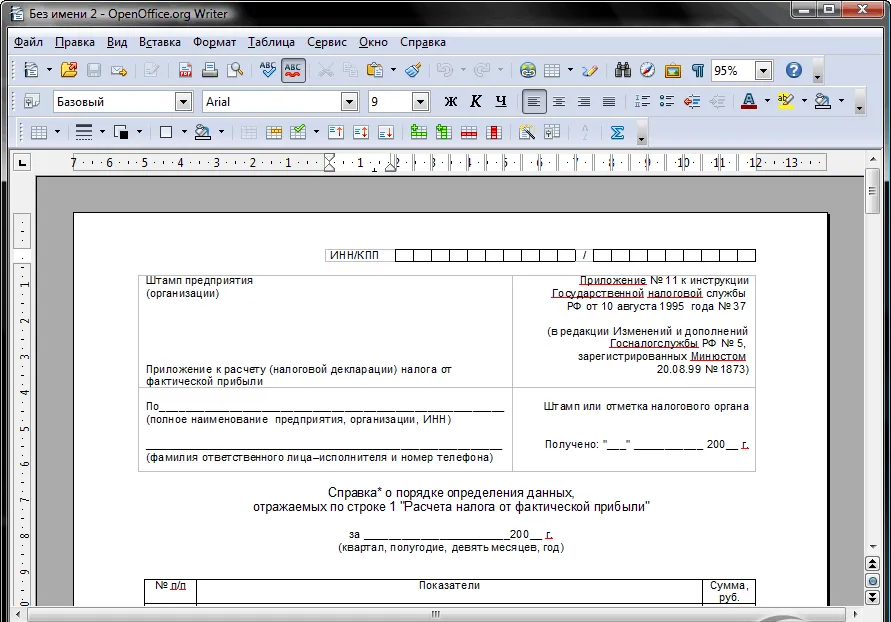891x622 pixels.
Task: Open the Gallery icon
Action: pyautogui.click(x=673, y=70)
